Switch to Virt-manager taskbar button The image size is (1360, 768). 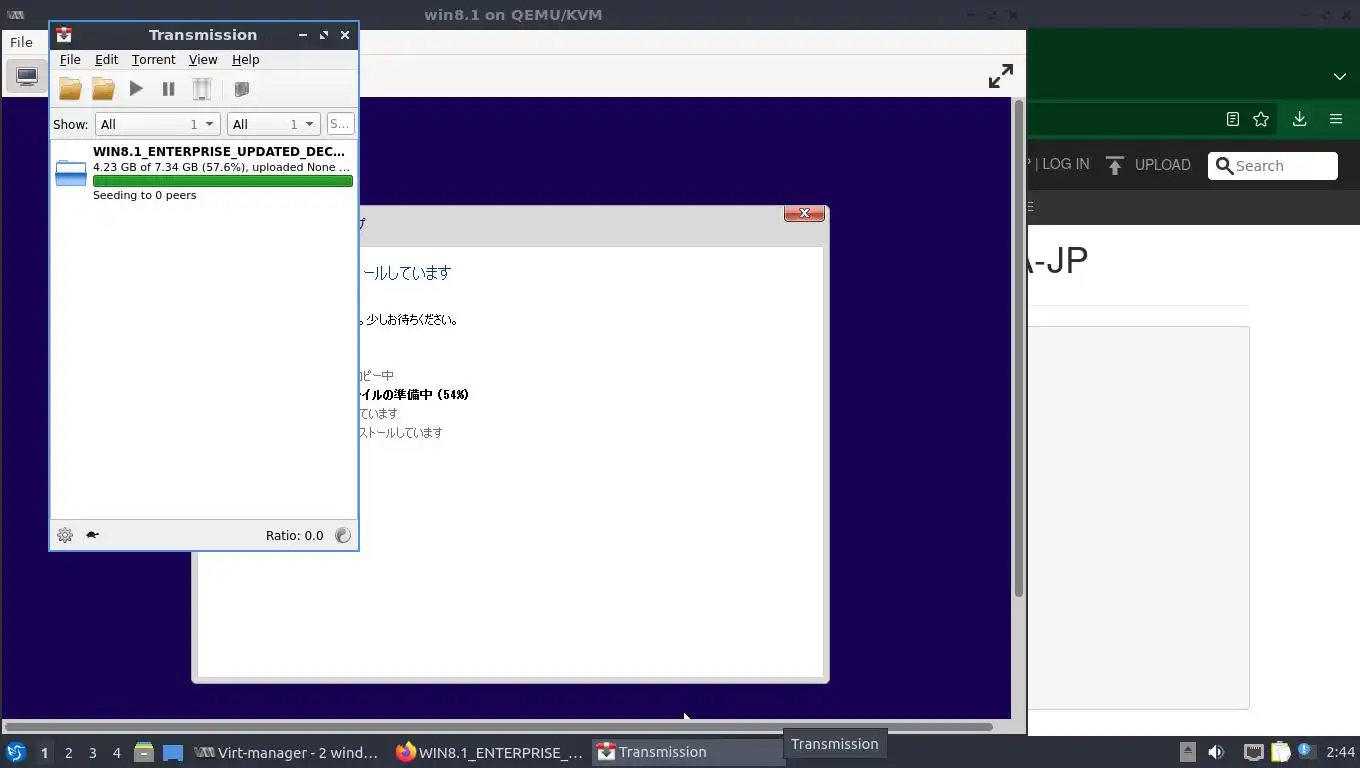[287, 752]
